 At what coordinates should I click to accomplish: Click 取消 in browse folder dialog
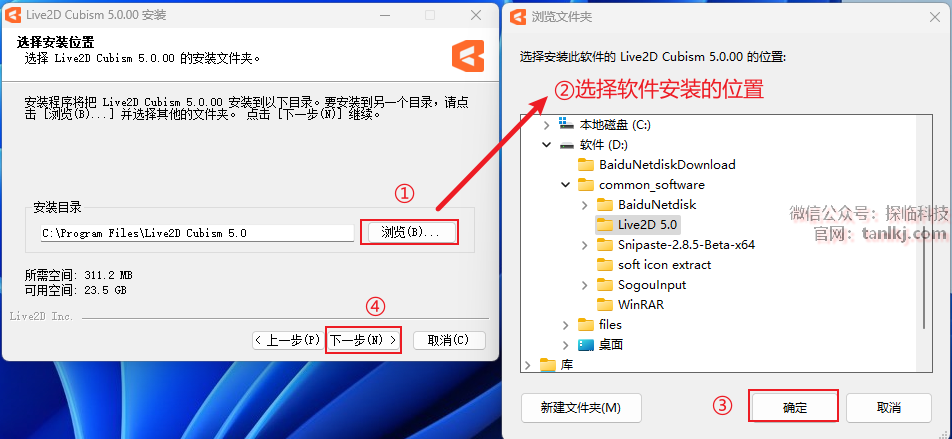(x=888, y=407)
